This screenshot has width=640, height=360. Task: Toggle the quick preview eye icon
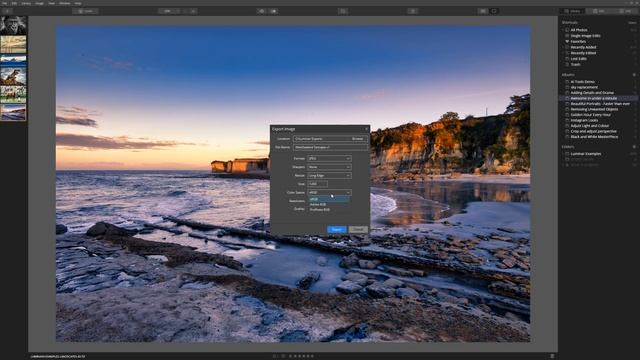pos(262,11)
